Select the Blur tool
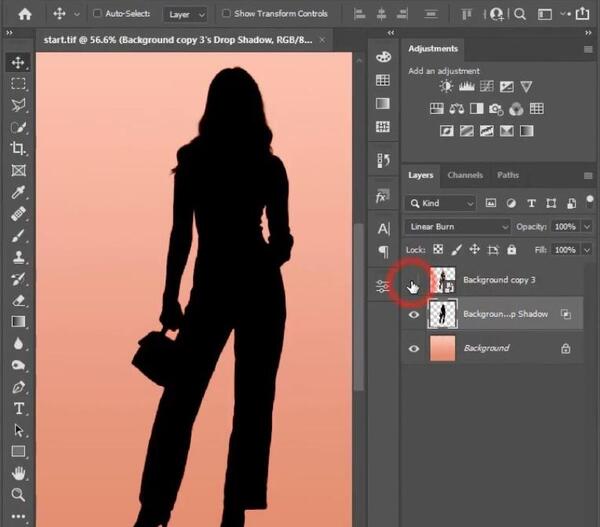This screenshot has height=527, width=600. coord(18,344)
